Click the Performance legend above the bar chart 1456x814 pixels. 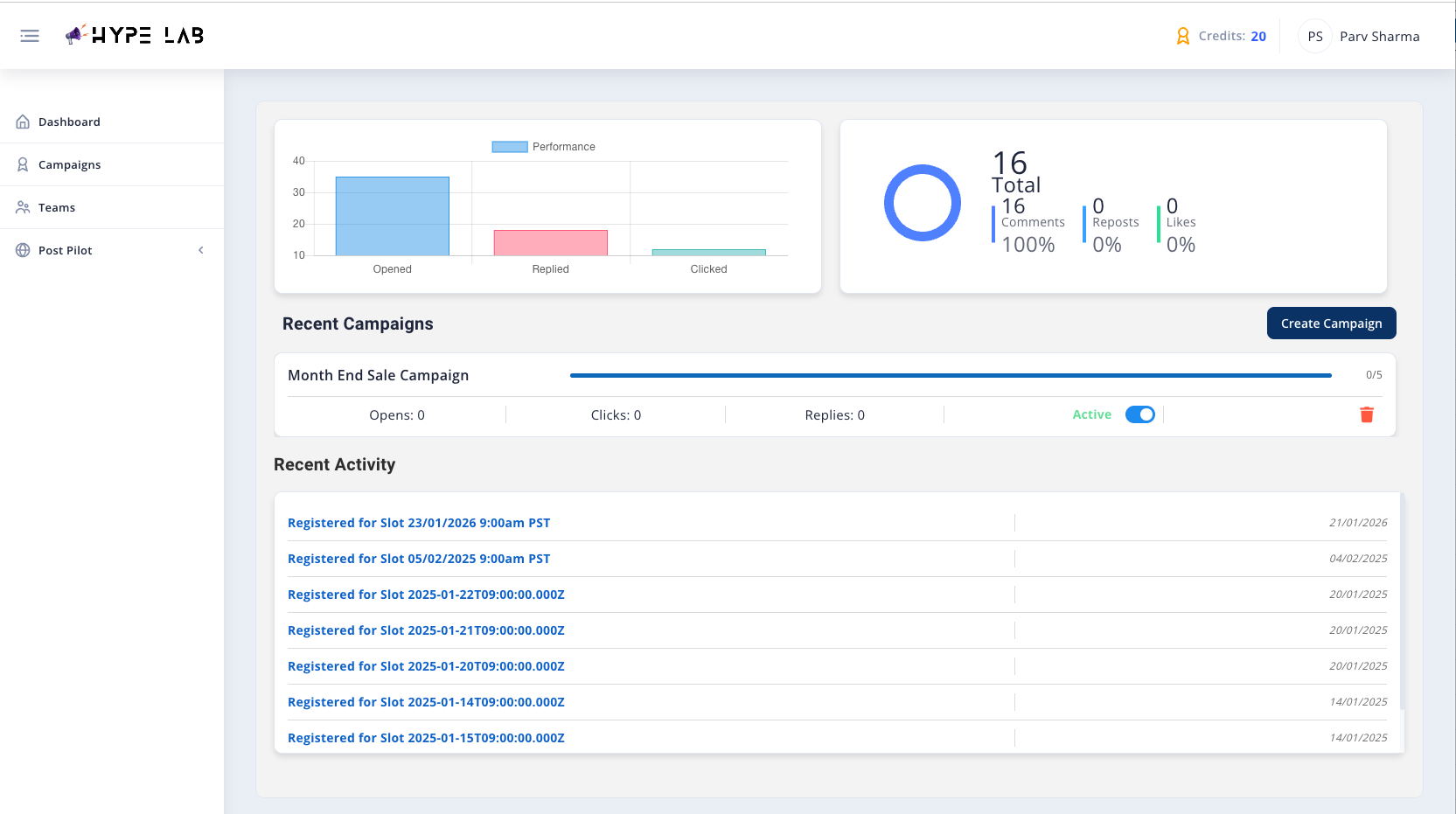click(543, 146)
